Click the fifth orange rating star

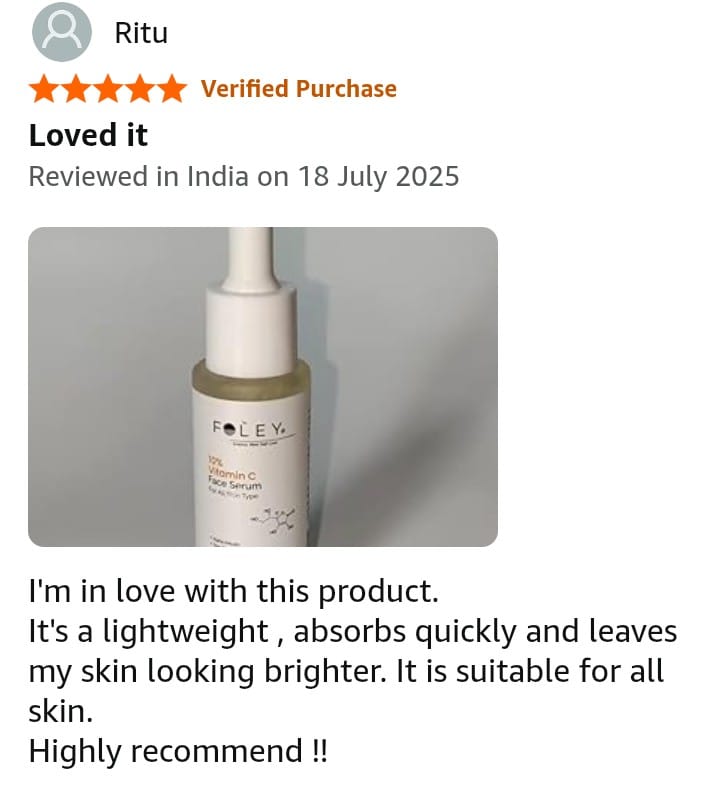point(172,89)
